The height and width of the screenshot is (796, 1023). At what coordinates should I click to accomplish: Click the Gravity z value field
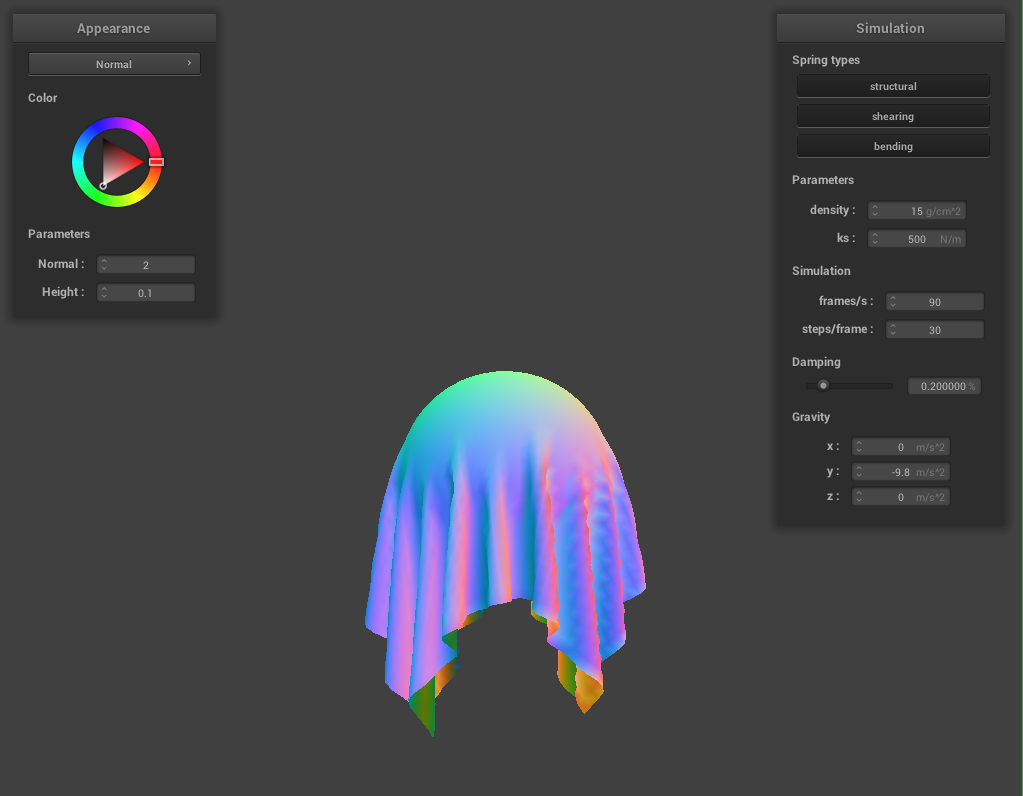[x=900, y=497]
